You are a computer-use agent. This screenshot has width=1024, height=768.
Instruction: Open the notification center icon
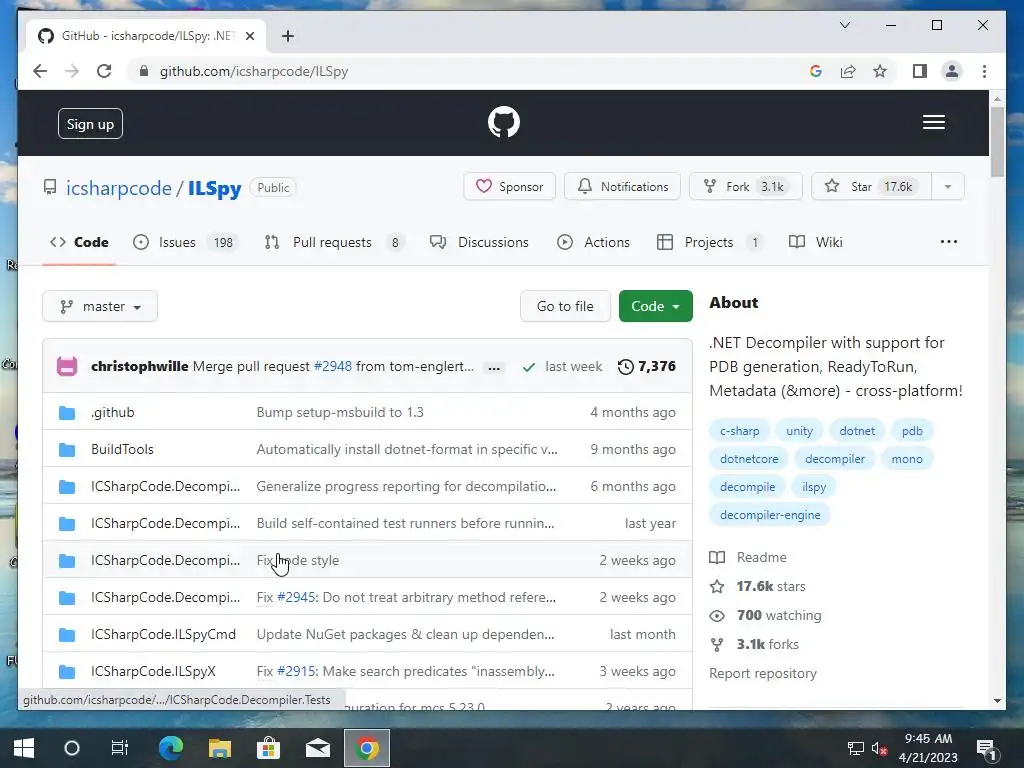985,748
